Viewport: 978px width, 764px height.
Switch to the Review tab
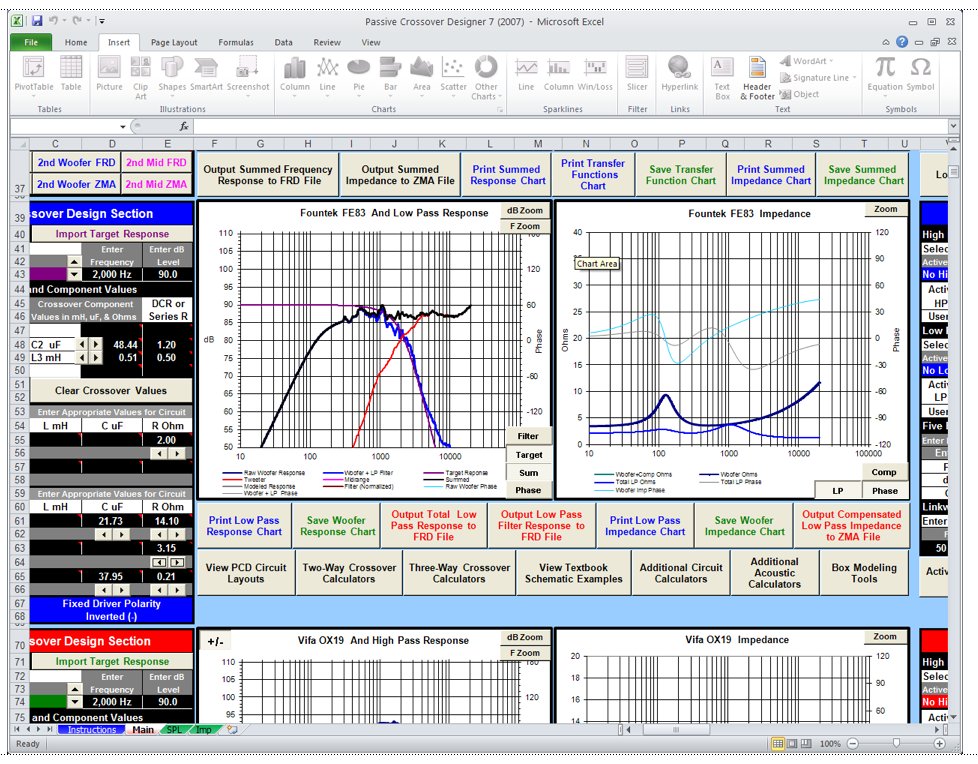327,42
